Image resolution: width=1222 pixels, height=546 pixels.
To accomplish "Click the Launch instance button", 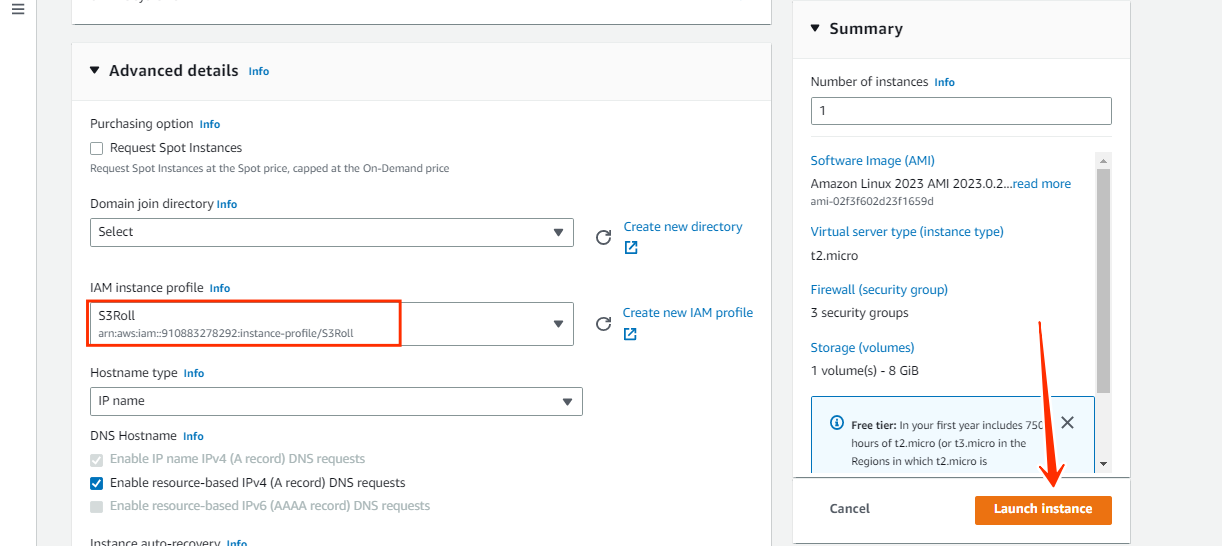I will pos(1043,509).
